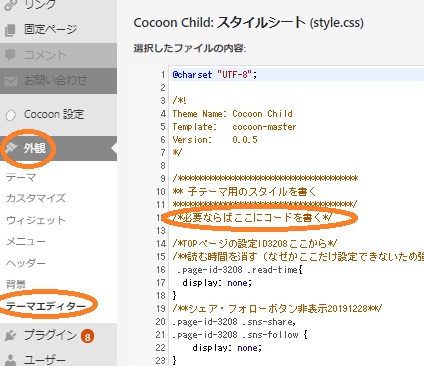
Task: Click the envelope icon for お問い合わせ
Action: (x=11, y=81)
